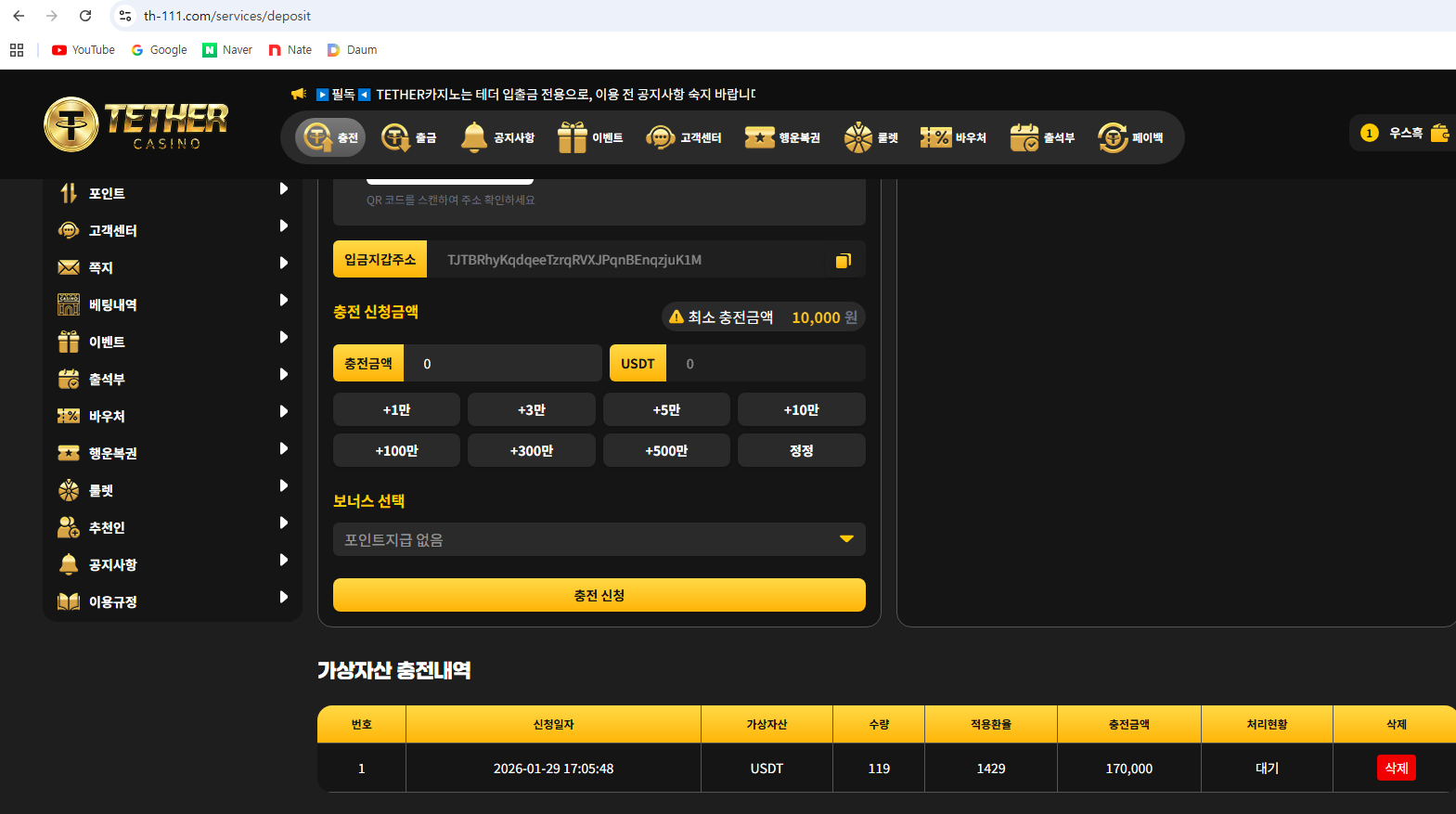Expand the 이용규정 sidebar arrow
The width and height of the screenshot is (1456, 814).
click(284, 598)
